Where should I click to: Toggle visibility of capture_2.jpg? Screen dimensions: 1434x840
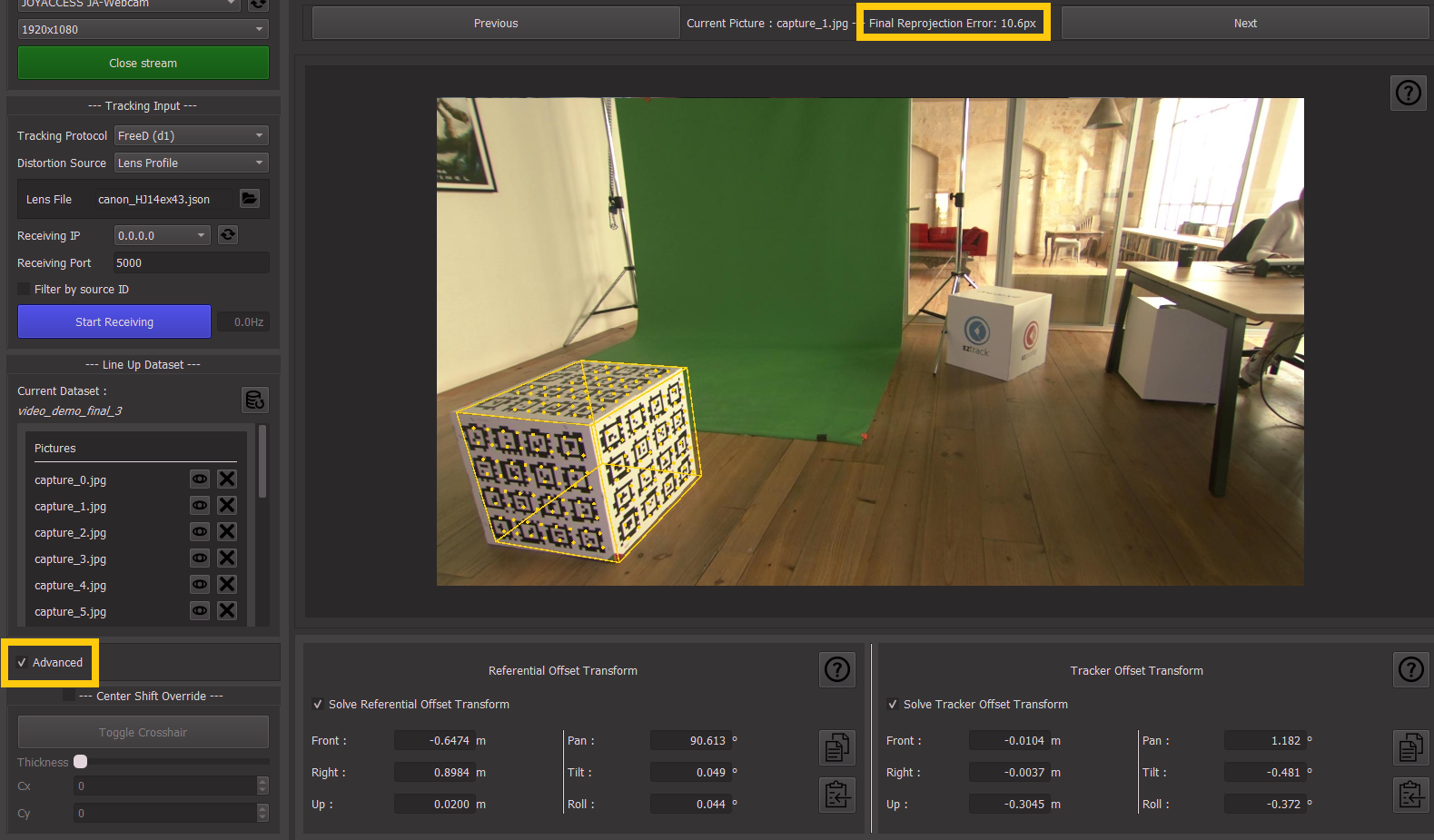(200, 532)
